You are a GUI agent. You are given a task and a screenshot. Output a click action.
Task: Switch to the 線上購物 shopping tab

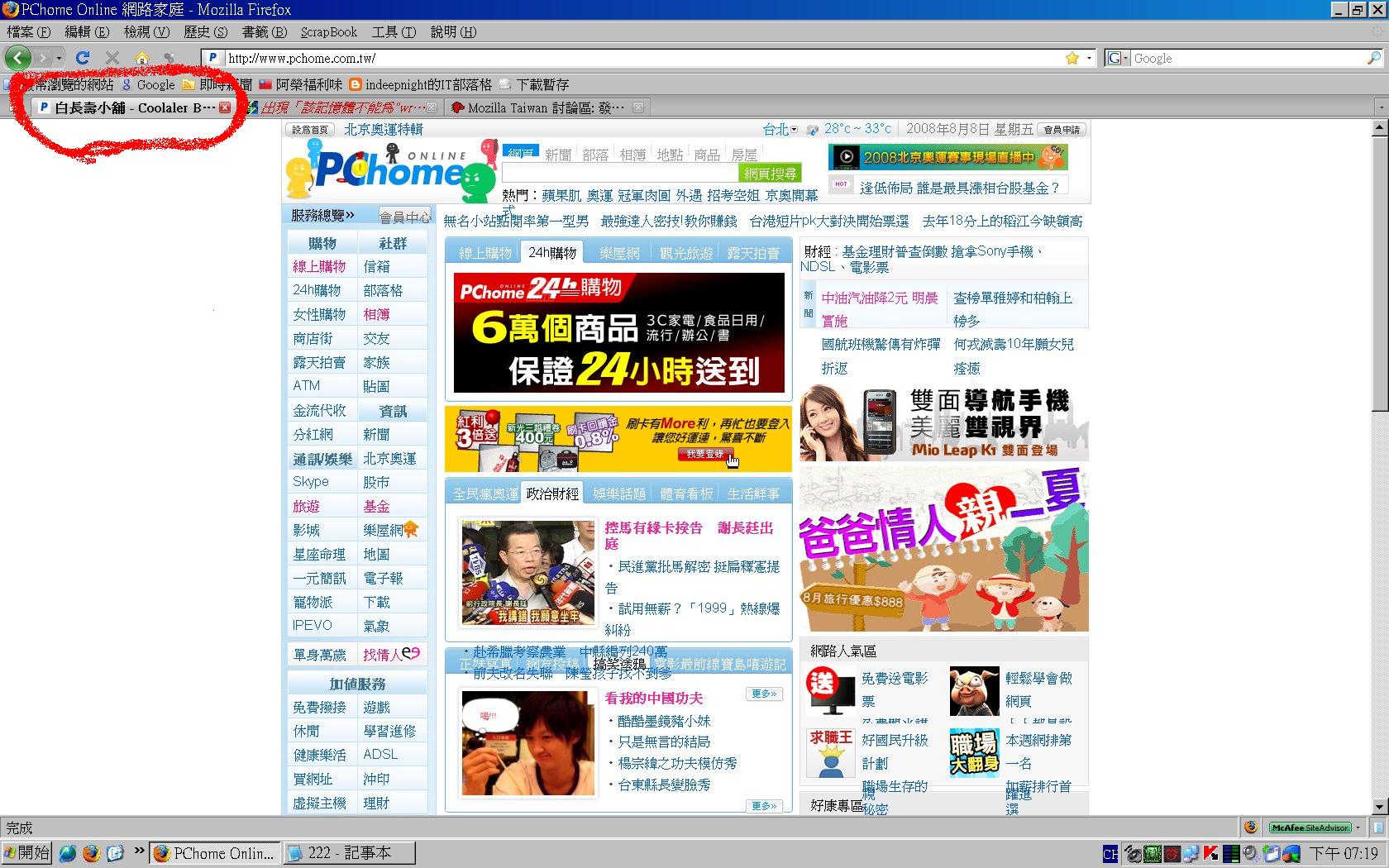[485, 253]
